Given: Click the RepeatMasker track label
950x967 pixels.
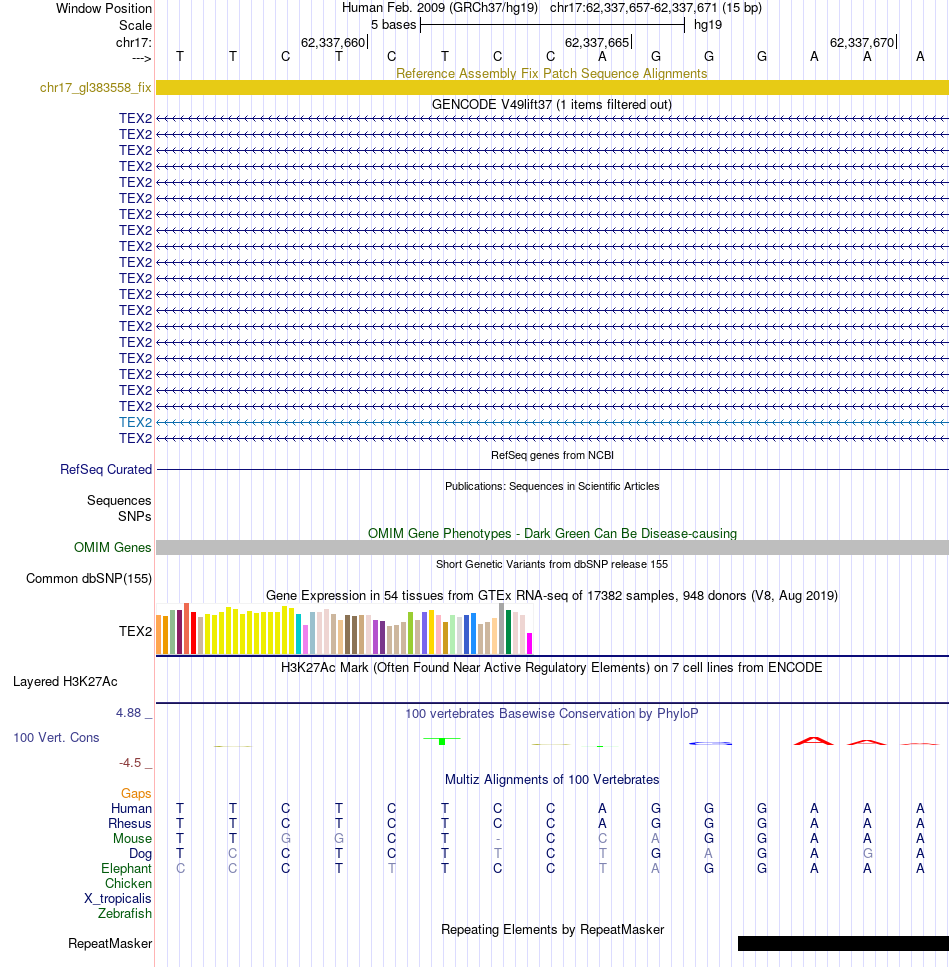Looking at the screenshot, I should pyautogui.click(x=110, y=944).
